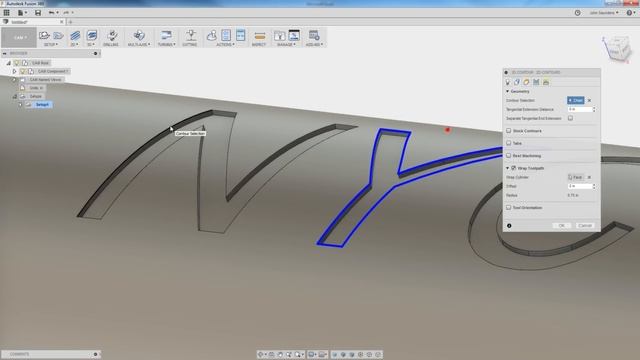Enable the Rest Machining checkbox

click(x=509, y=156)
